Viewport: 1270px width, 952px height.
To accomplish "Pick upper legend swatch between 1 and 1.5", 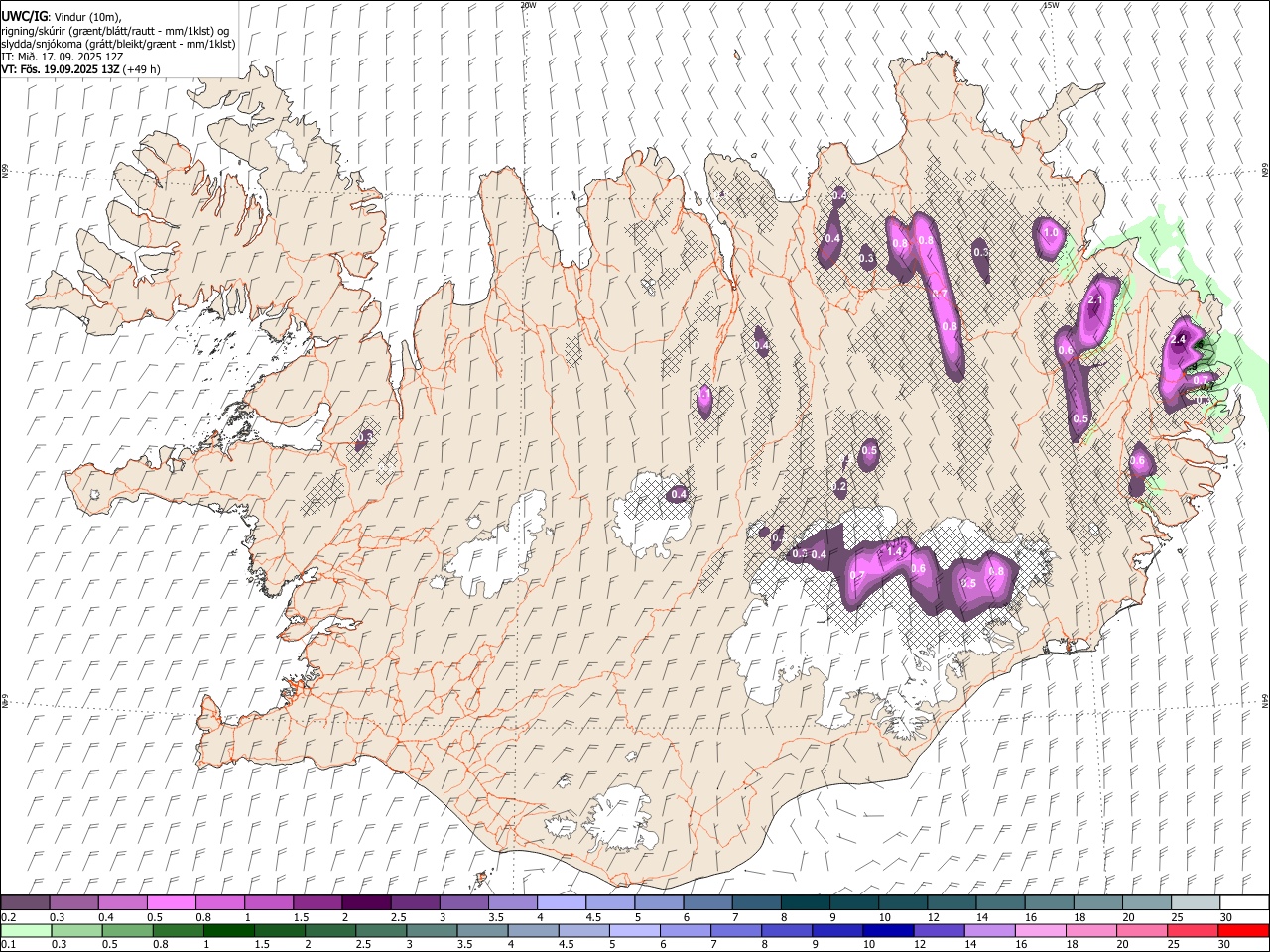I will point(269,902).
